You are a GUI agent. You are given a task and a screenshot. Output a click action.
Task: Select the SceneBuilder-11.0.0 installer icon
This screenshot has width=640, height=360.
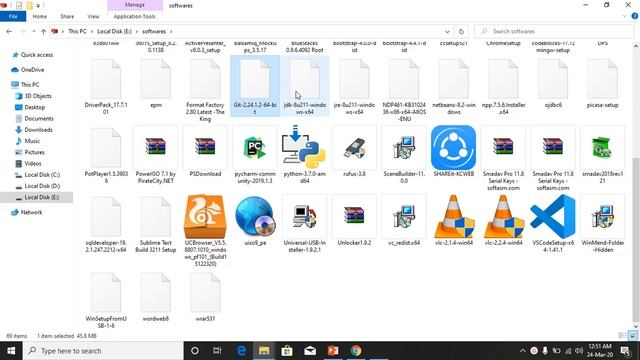pyautogui.click(x=404, y=147)
